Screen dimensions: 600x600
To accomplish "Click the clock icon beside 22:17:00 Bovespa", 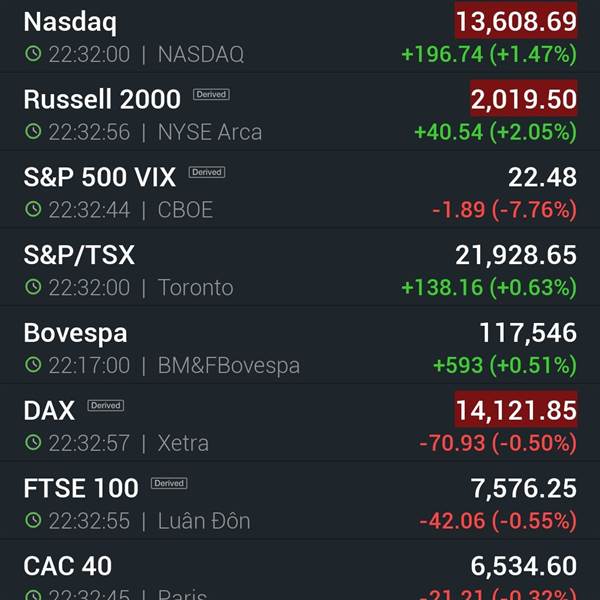I will 33,365.
